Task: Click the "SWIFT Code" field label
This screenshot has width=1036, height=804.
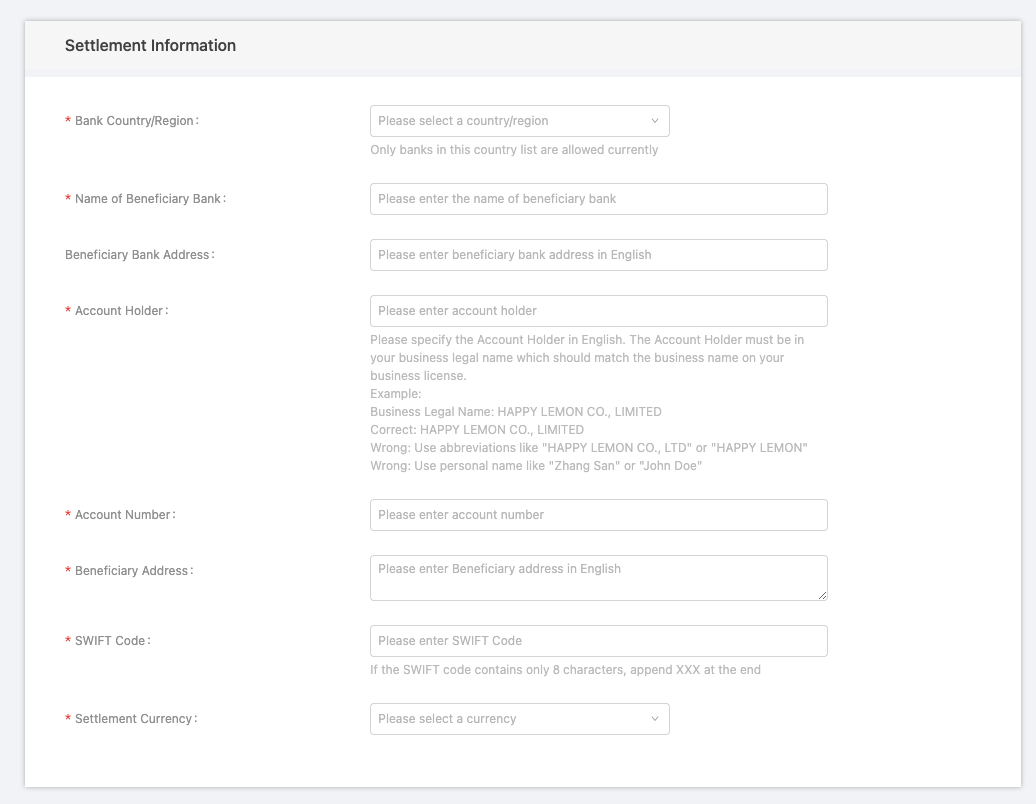Action: click(x=111, y=641)
